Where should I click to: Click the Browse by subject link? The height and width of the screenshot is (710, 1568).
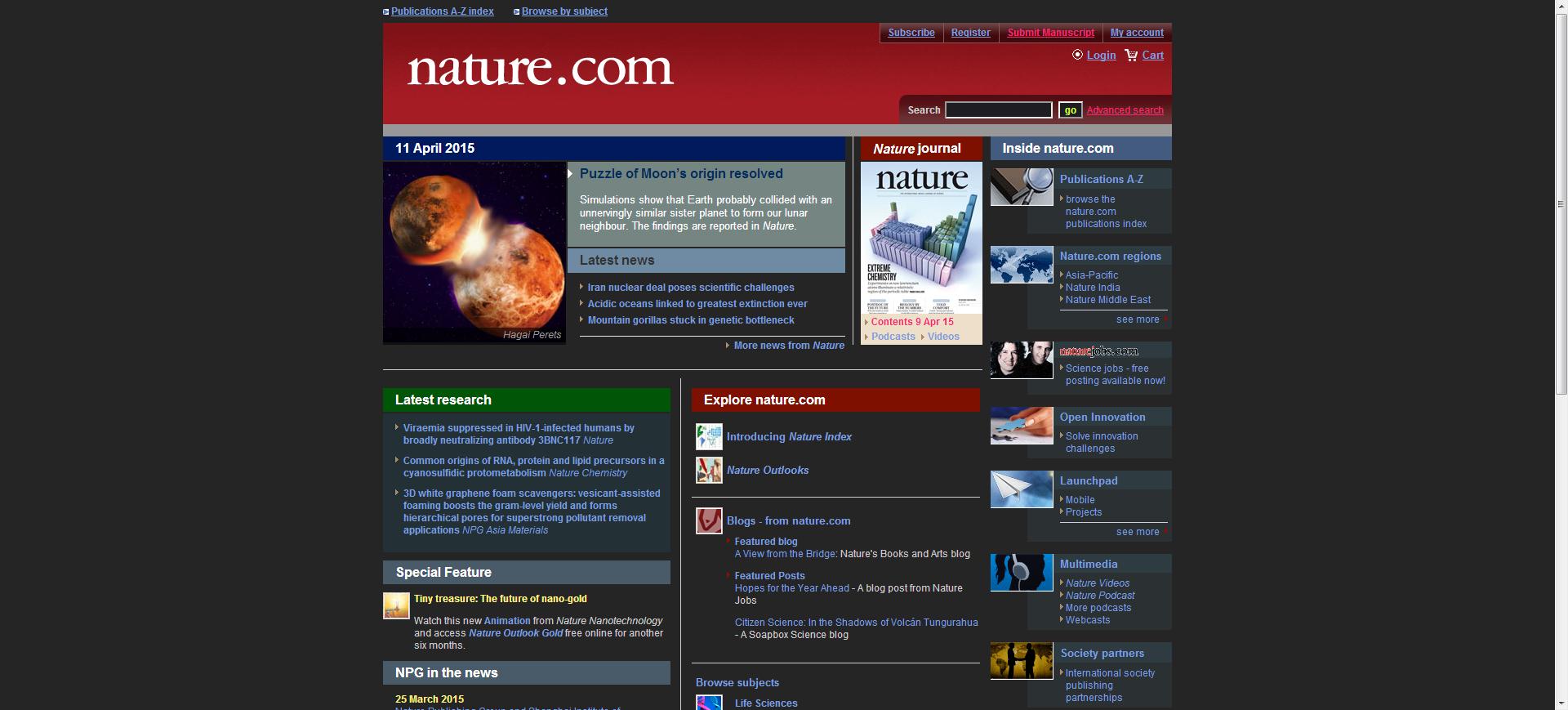(564, 11)
